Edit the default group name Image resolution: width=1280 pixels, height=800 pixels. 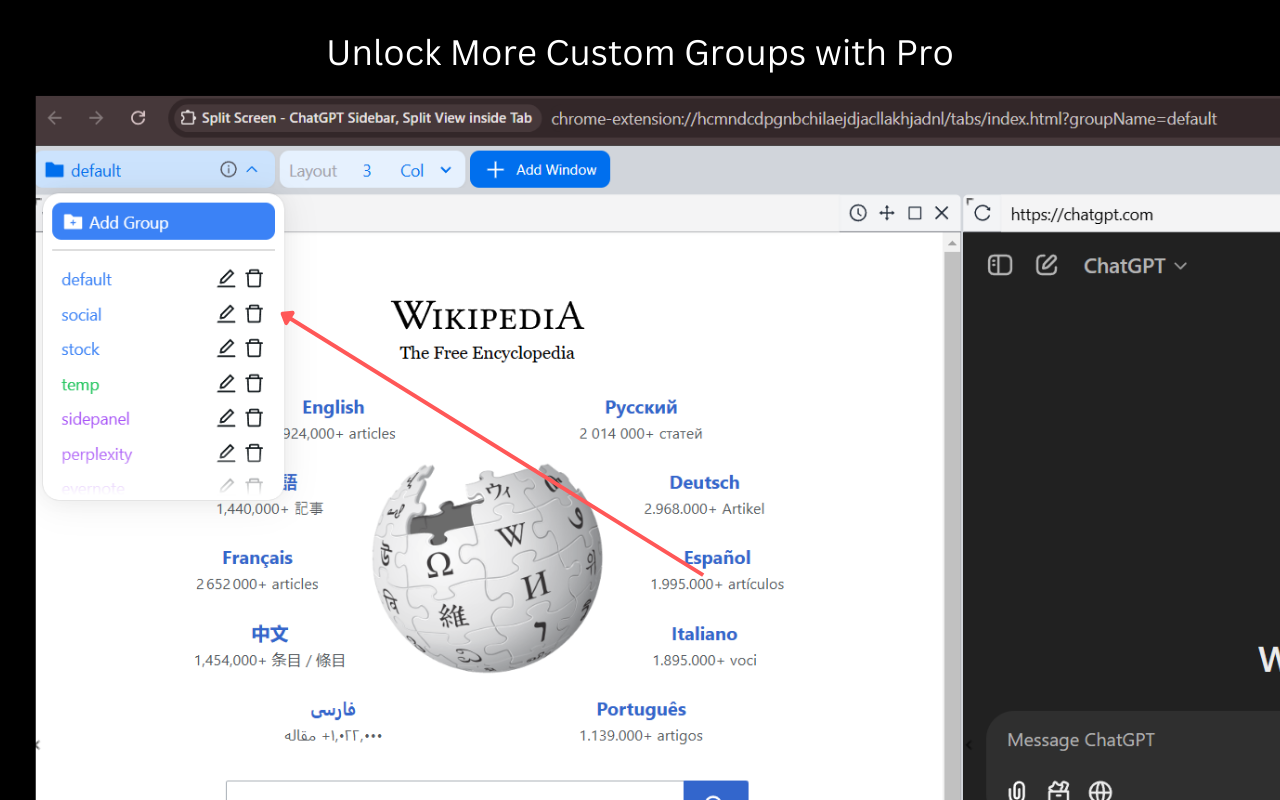(x=226, y=279)
